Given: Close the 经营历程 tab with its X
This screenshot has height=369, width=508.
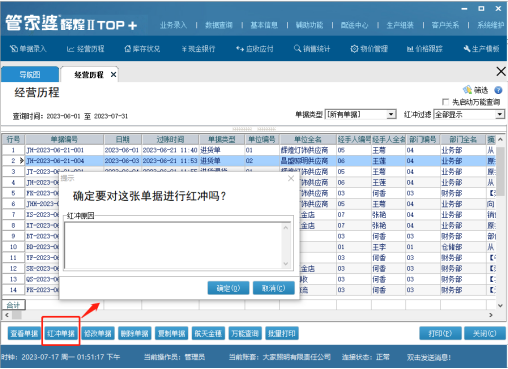Looking at the screenshot, I should coord(113,74).
